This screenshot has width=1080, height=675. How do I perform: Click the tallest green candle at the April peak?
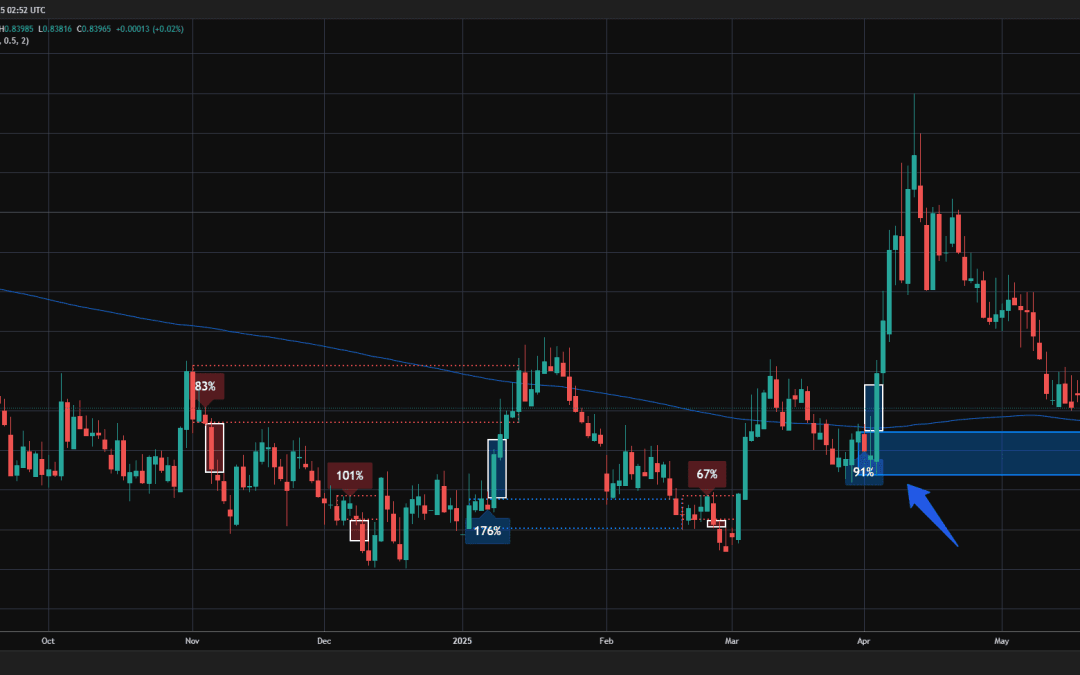click(915, 170)
